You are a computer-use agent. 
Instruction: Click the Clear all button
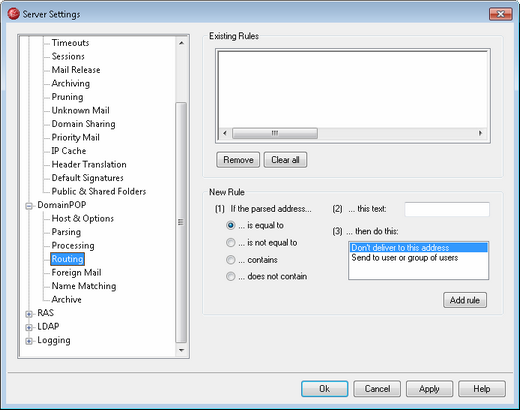pos(285,160)
